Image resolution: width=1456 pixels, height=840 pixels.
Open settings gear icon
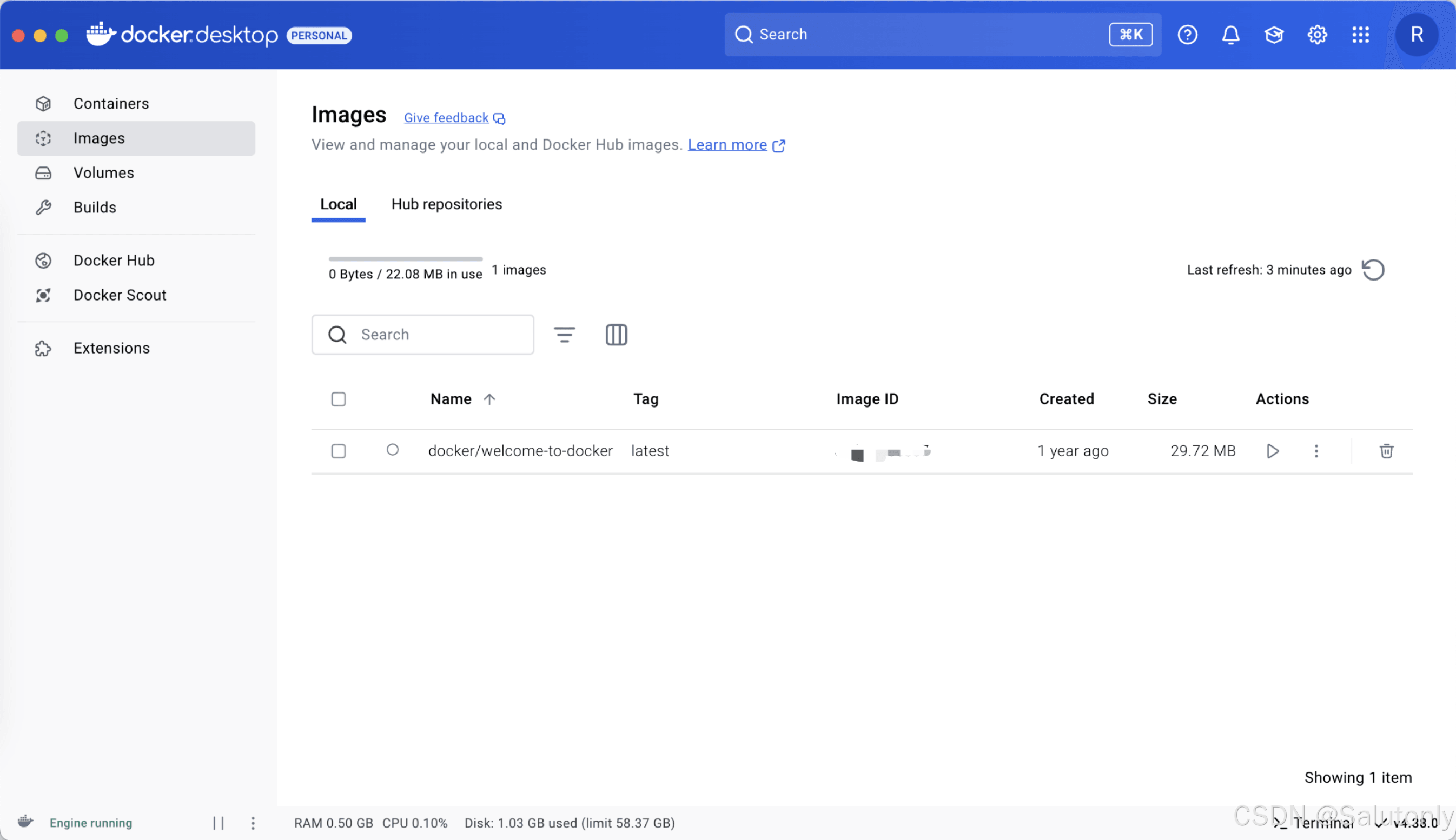1317,35
